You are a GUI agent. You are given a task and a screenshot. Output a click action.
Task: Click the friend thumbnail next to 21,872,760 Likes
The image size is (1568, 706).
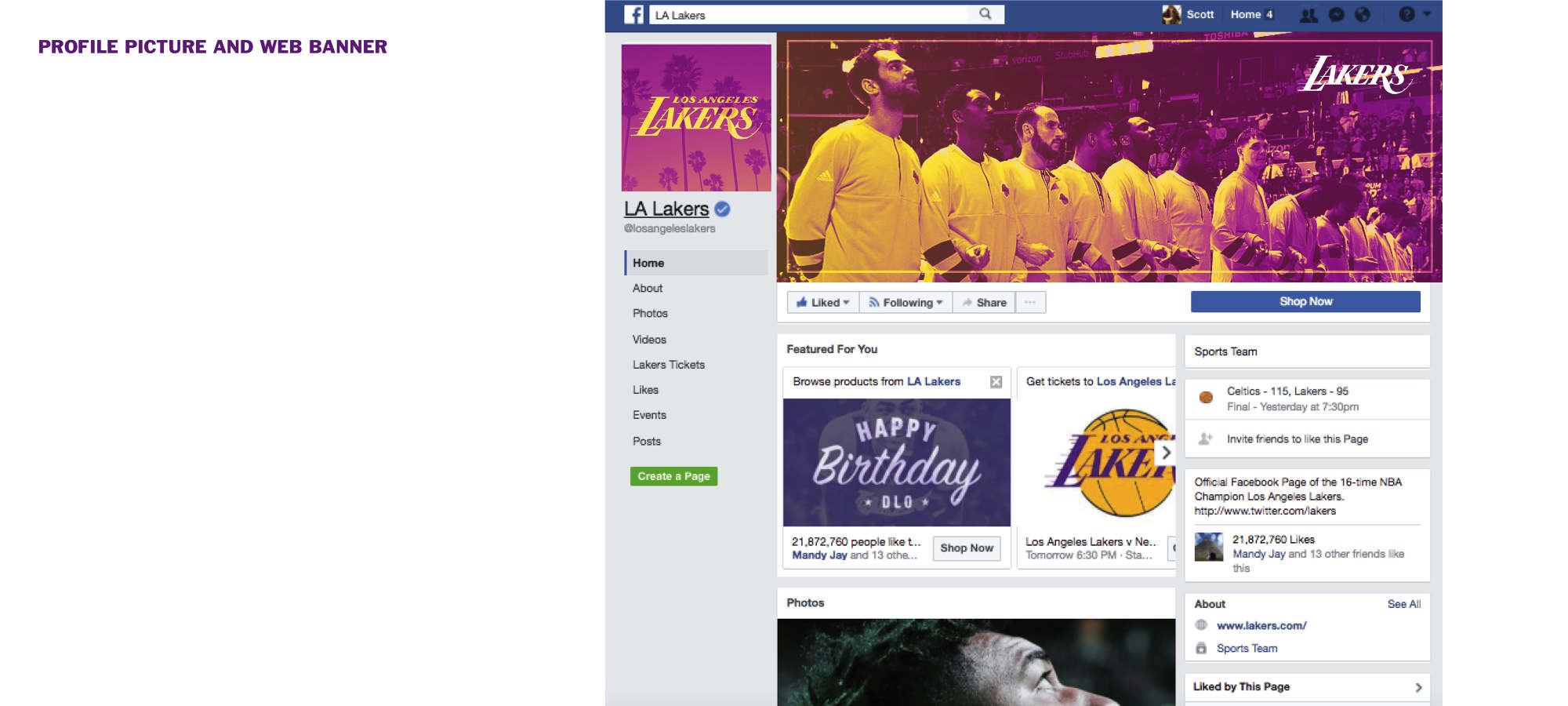click(x=1208, y=547)
